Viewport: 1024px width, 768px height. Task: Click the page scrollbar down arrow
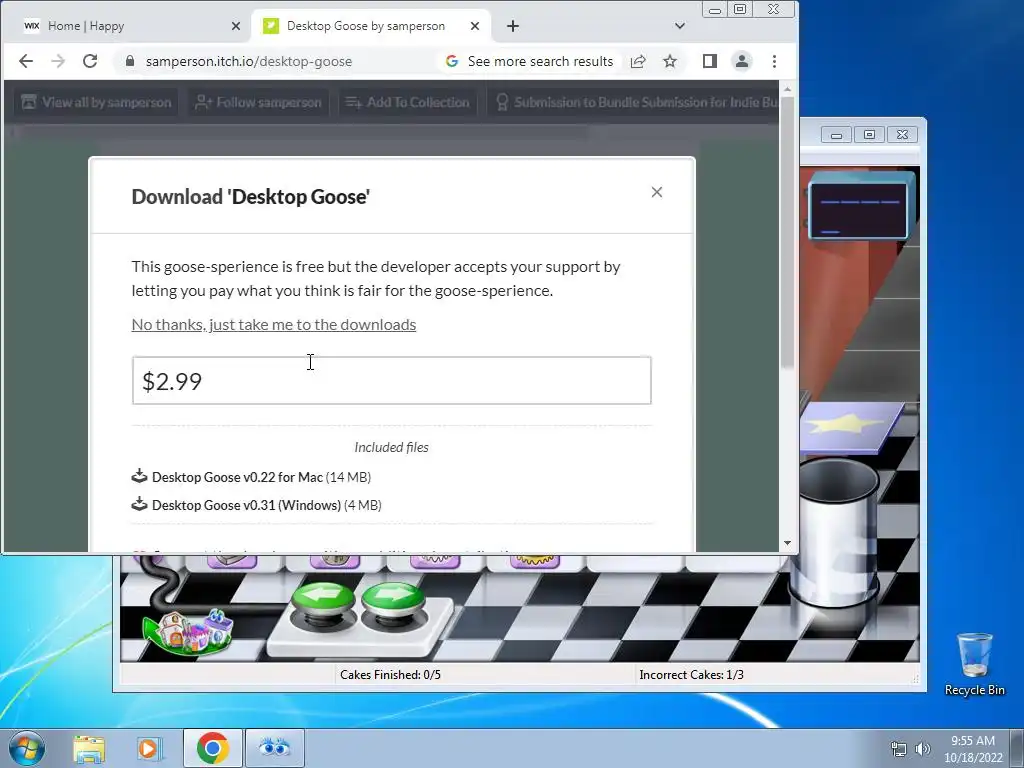pos(788,543)
